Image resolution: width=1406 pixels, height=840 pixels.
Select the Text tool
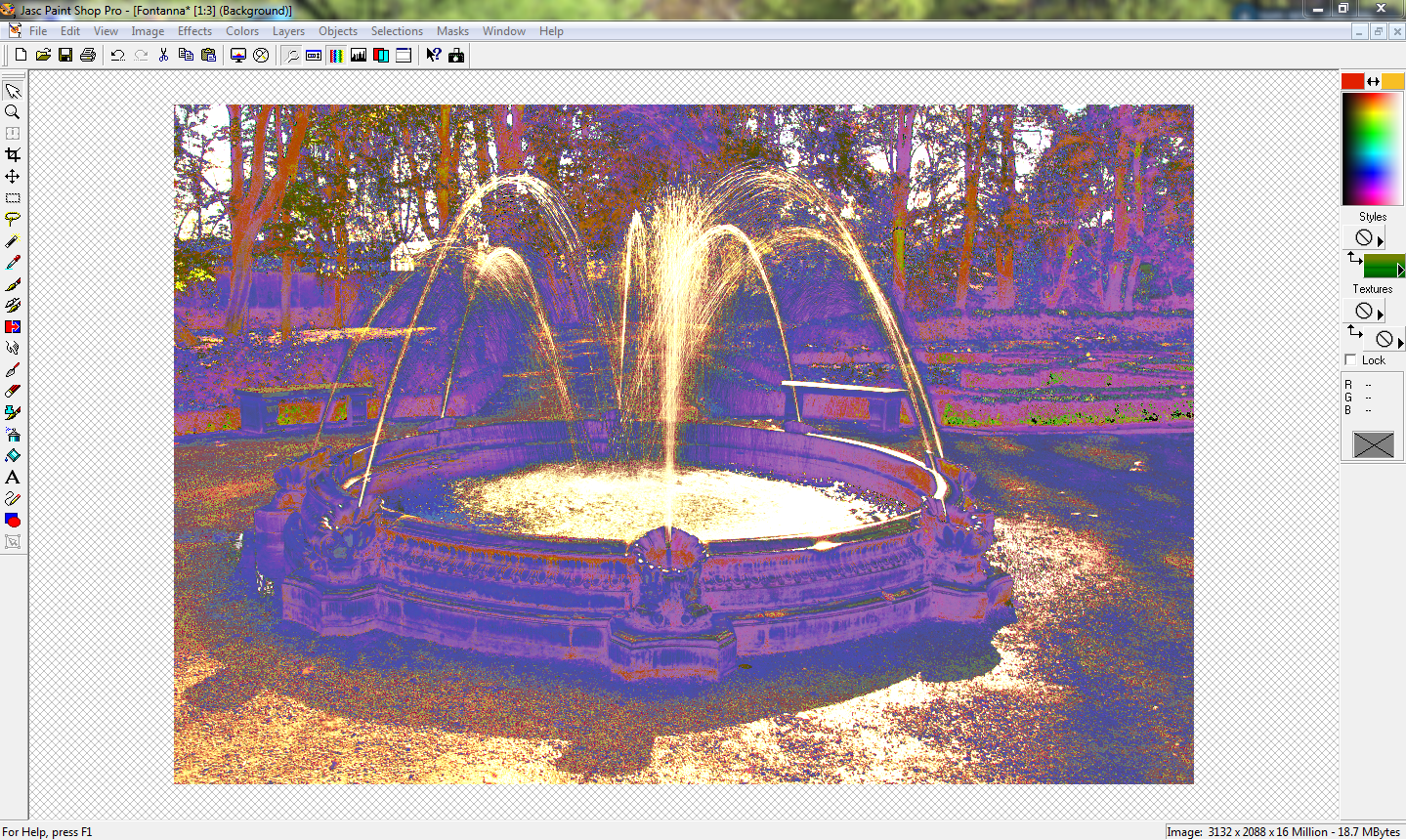tap(13, 478)
